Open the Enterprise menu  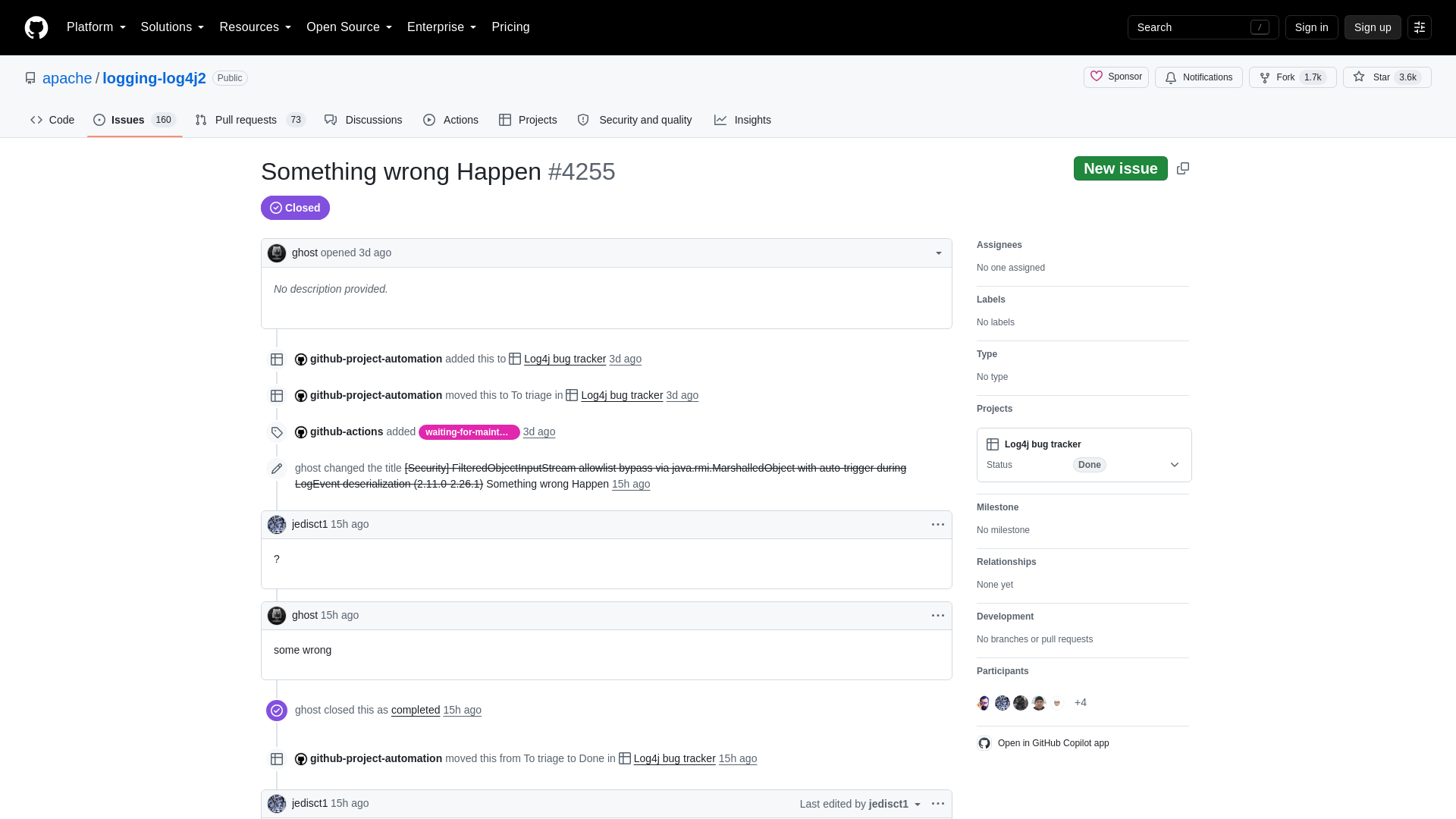[442, 27]
